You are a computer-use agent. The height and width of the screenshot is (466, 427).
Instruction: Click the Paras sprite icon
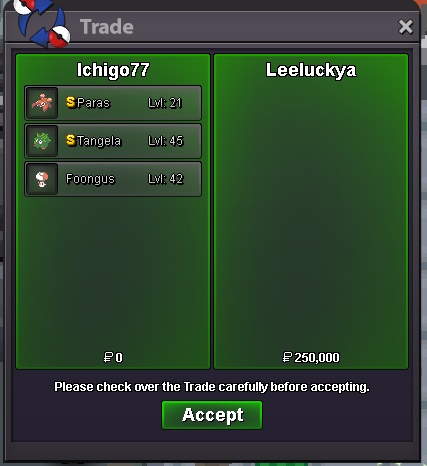(x=42, y=103)
